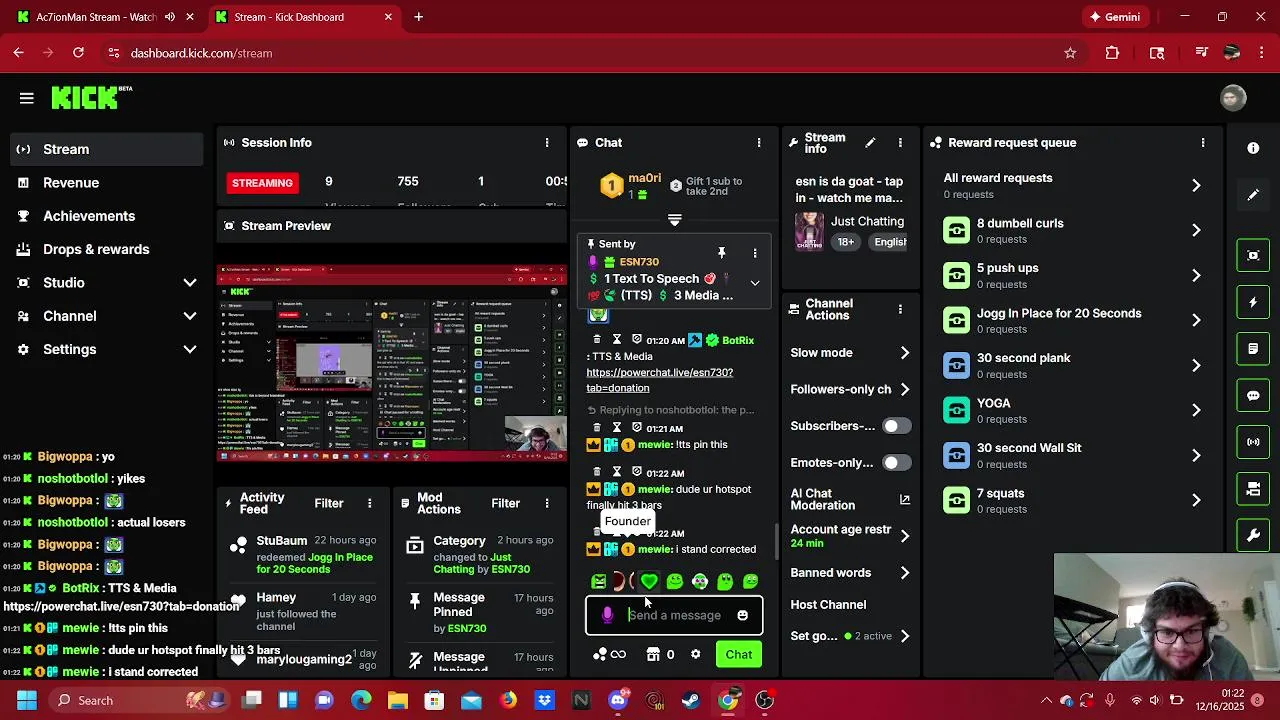Open Banned words settings
This screenshot has width=1280, height=720.
(x=850, y=573)
